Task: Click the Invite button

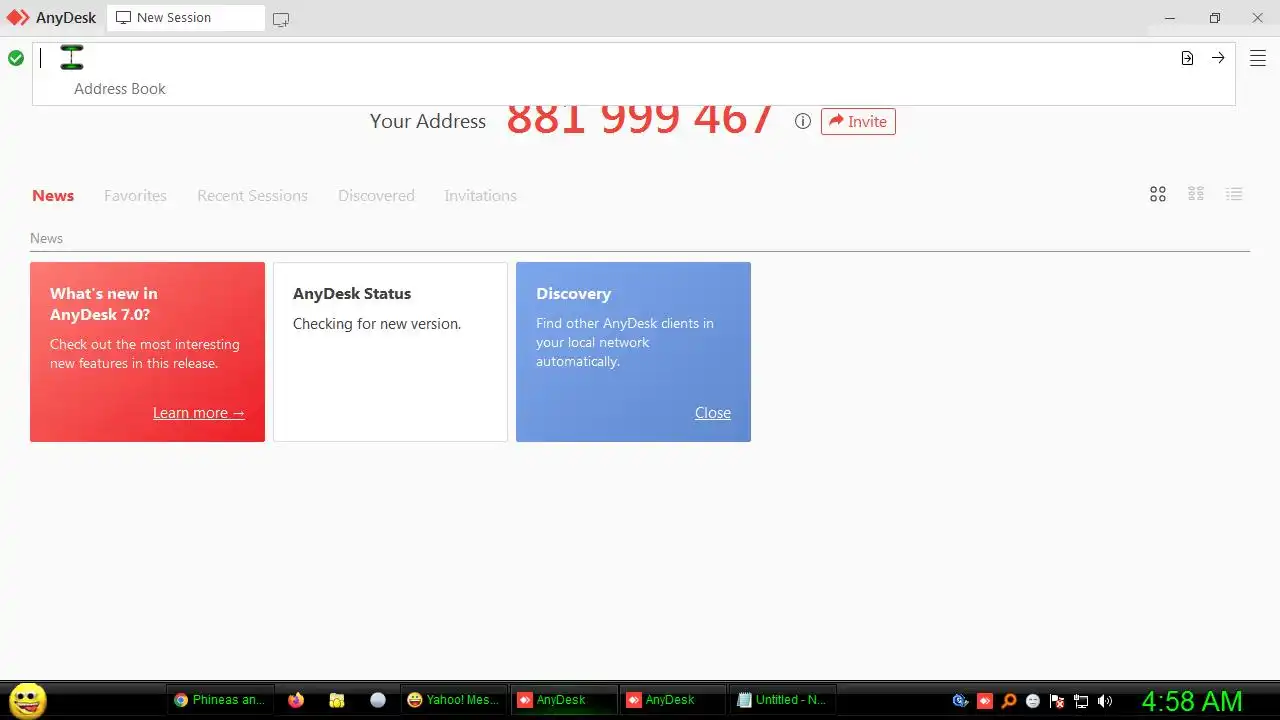Action: point(858,121)
